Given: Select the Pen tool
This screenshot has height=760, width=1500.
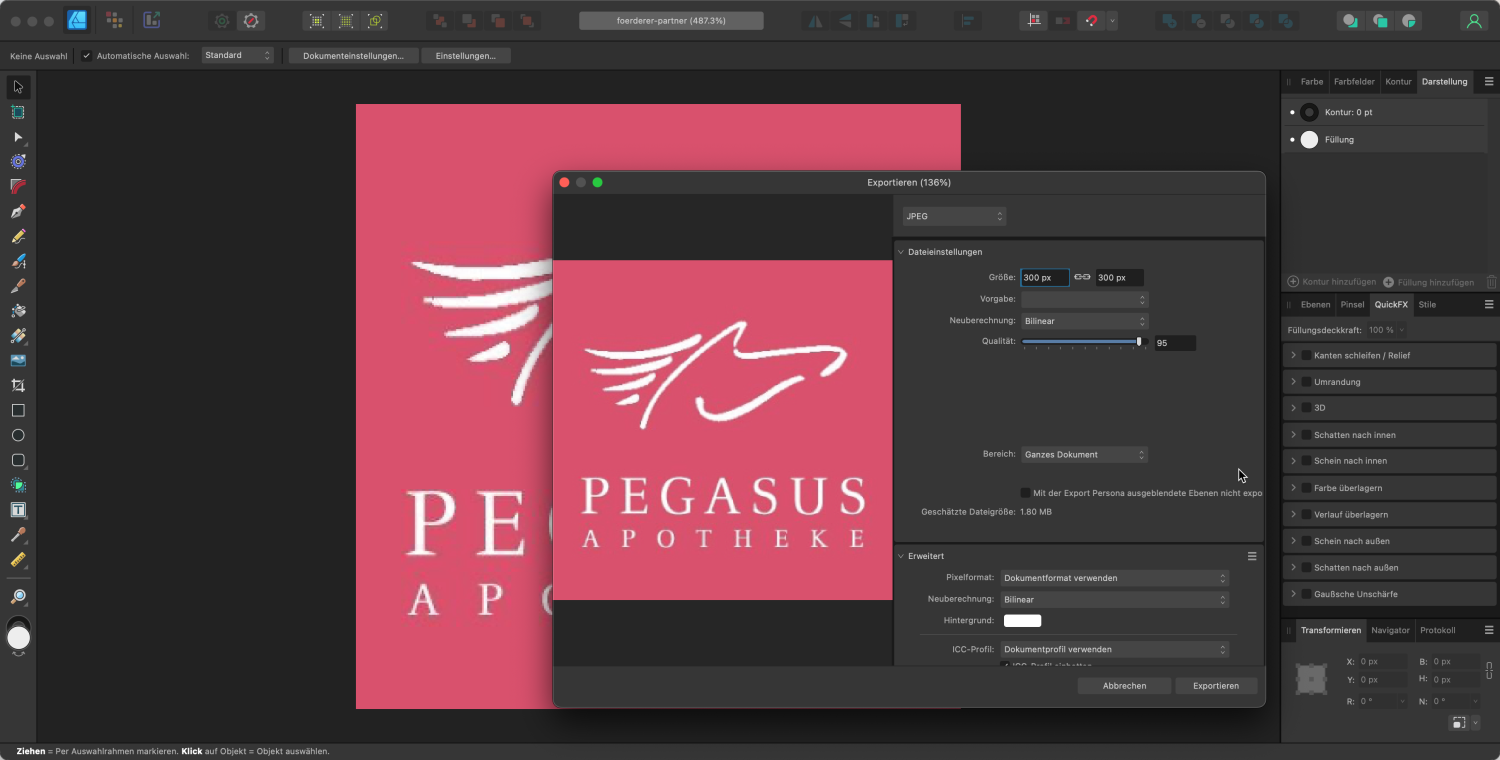Looking at the screenshot, I should pyautogui.click(x=18, y=212).
